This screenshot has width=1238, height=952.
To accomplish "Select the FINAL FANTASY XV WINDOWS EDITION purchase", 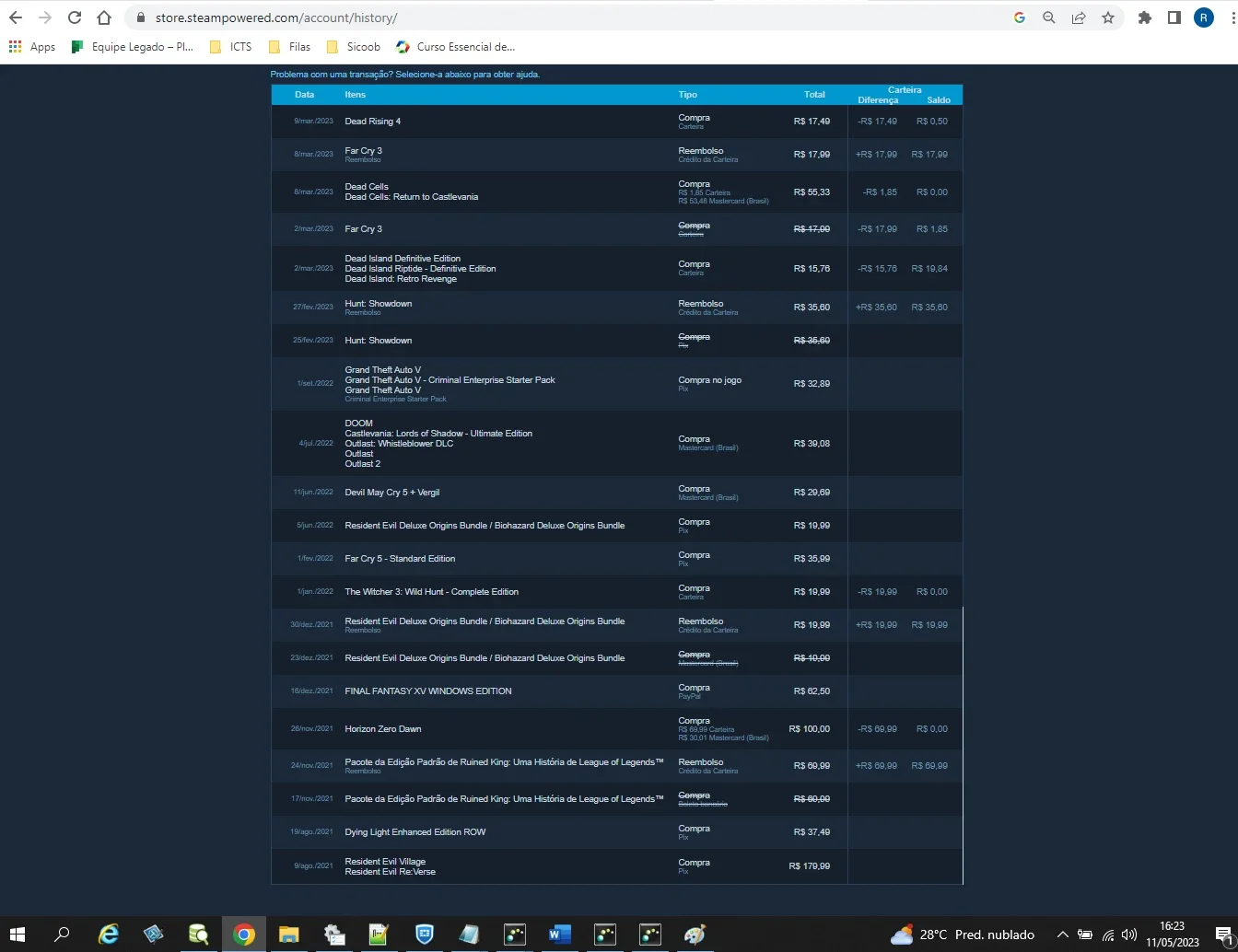I will point(617,691).
